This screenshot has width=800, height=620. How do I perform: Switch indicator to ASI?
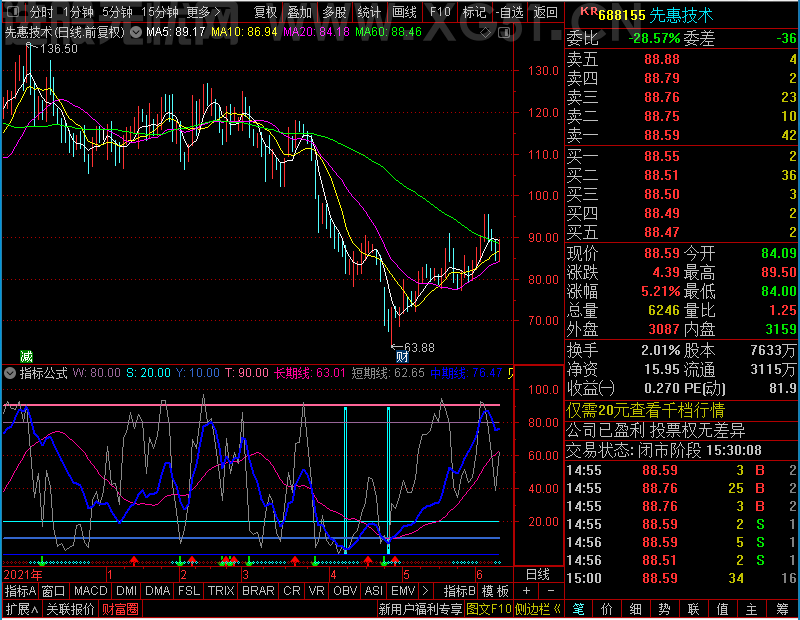point(374,591)
